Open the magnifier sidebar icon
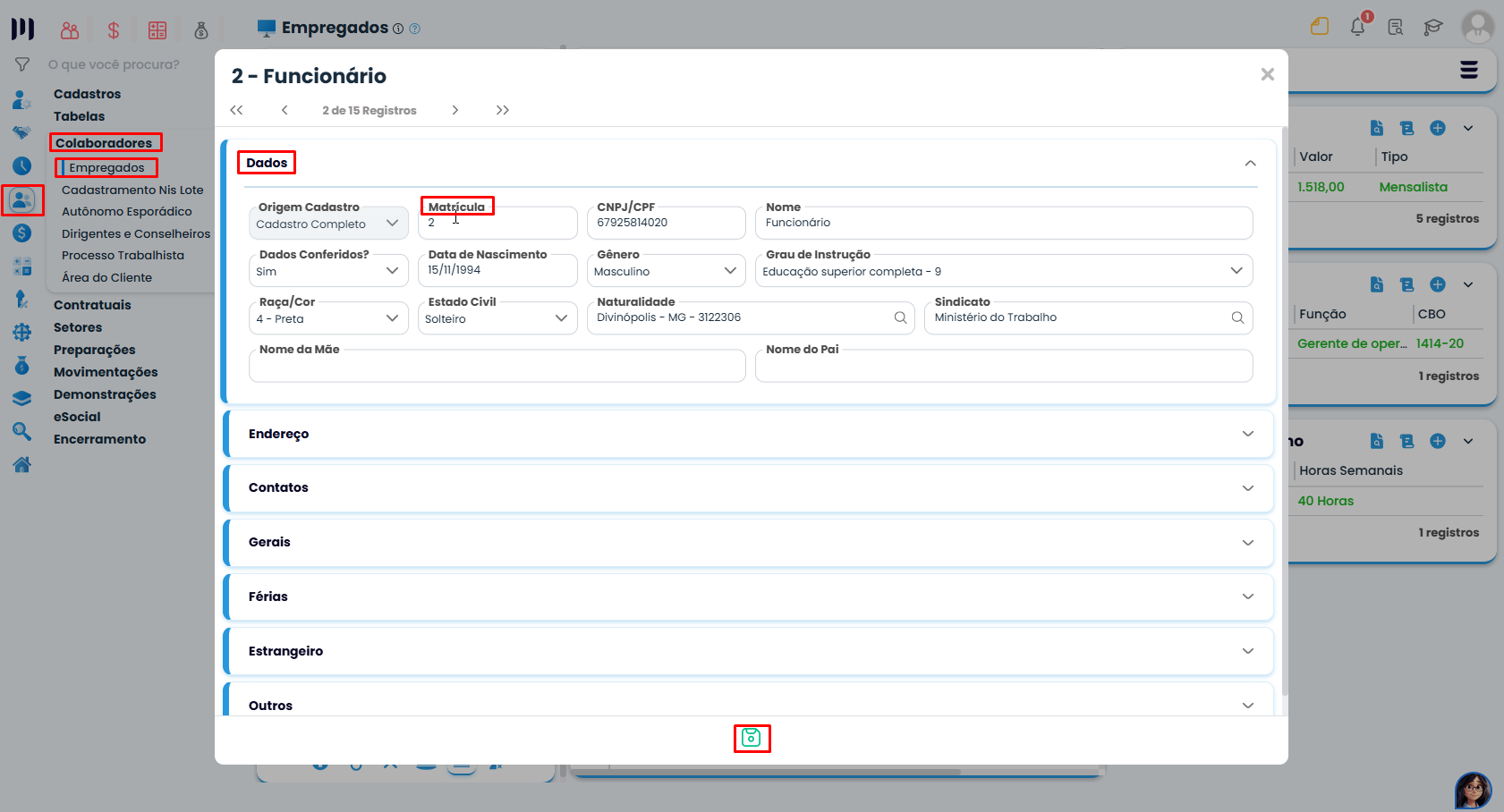This screenshot has height=812, width=1504. [x=21, y=432]
